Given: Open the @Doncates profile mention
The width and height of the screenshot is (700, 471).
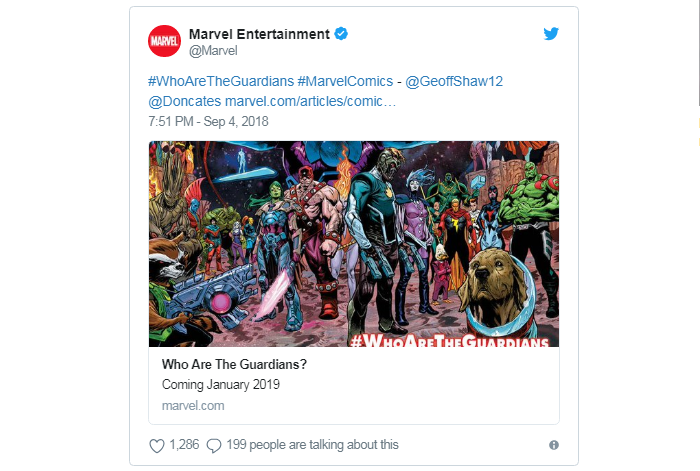Looking at the screenshot, I should coord(184,101).
